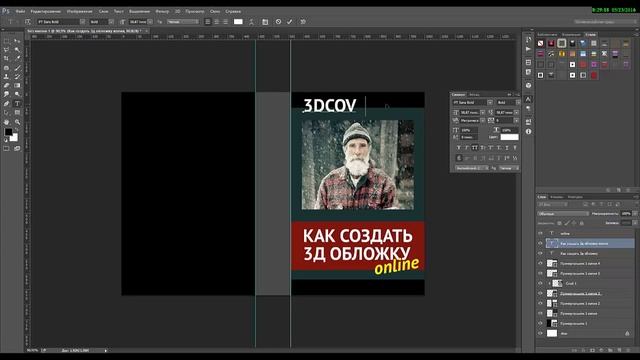Screen dimensions: 640x360
Task: Select the Crop tool
Action: pyautogui.click(x=7, y=59)
